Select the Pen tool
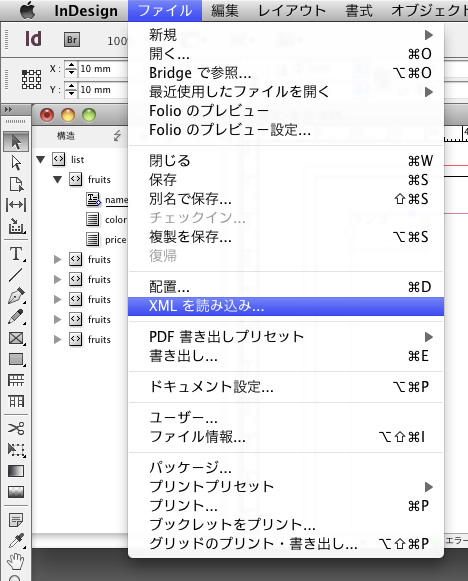The image size is (468, 581). coord(16,296)
